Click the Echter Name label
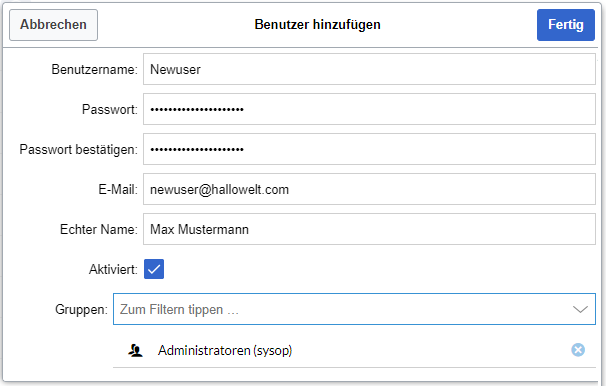Viewport: 606px width, 386px height. [x=99, y=230]
